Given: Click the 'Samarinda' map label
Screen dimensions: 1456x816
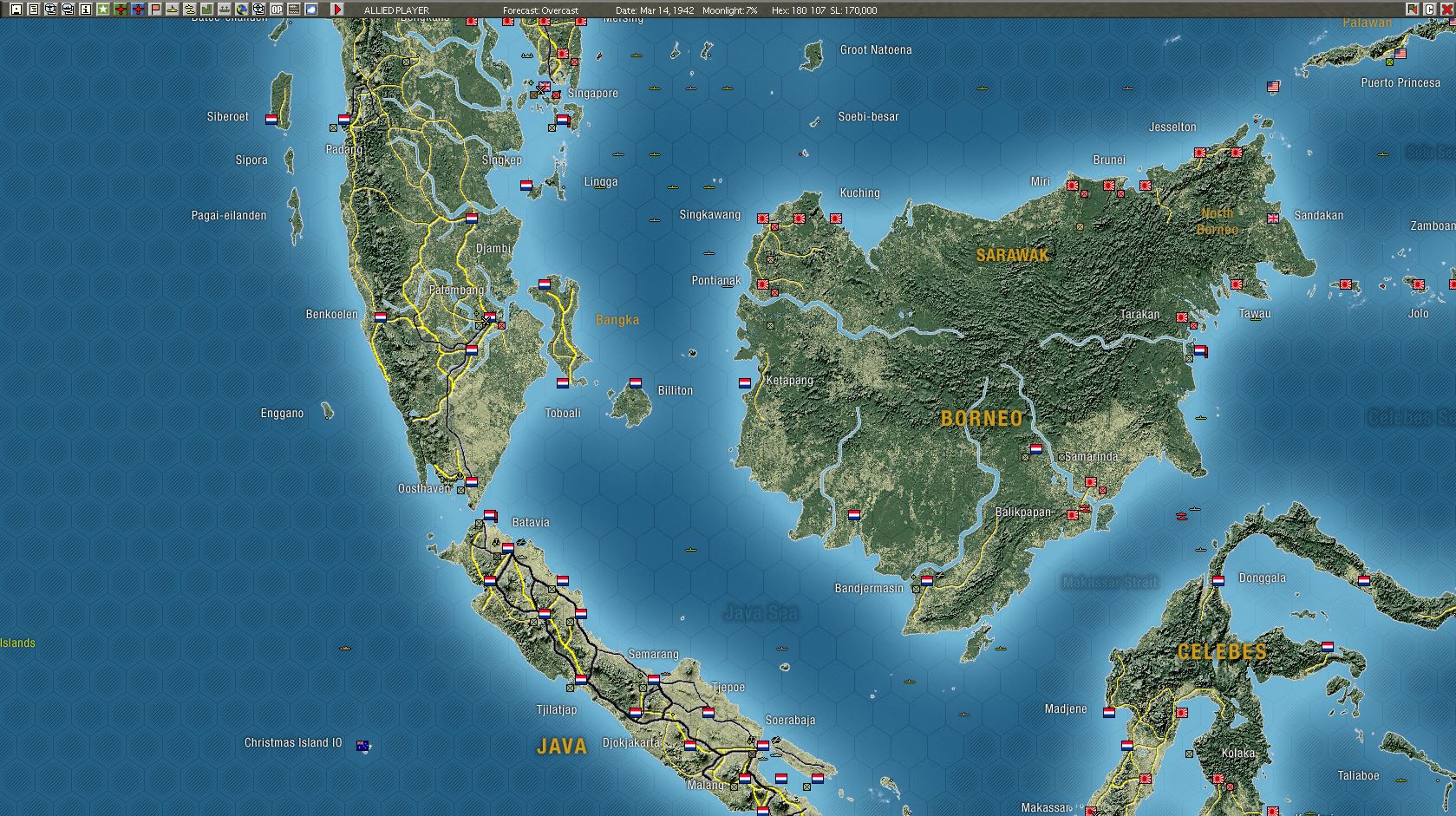Looking at the screenshot, I should point(1091,456).
